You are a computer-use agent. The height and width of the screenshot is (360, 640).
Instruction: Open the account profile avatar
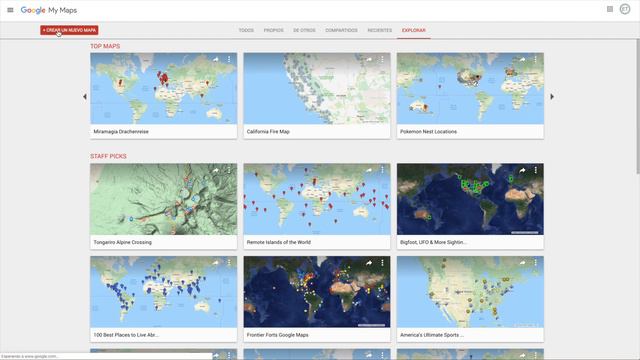point(625,9)
